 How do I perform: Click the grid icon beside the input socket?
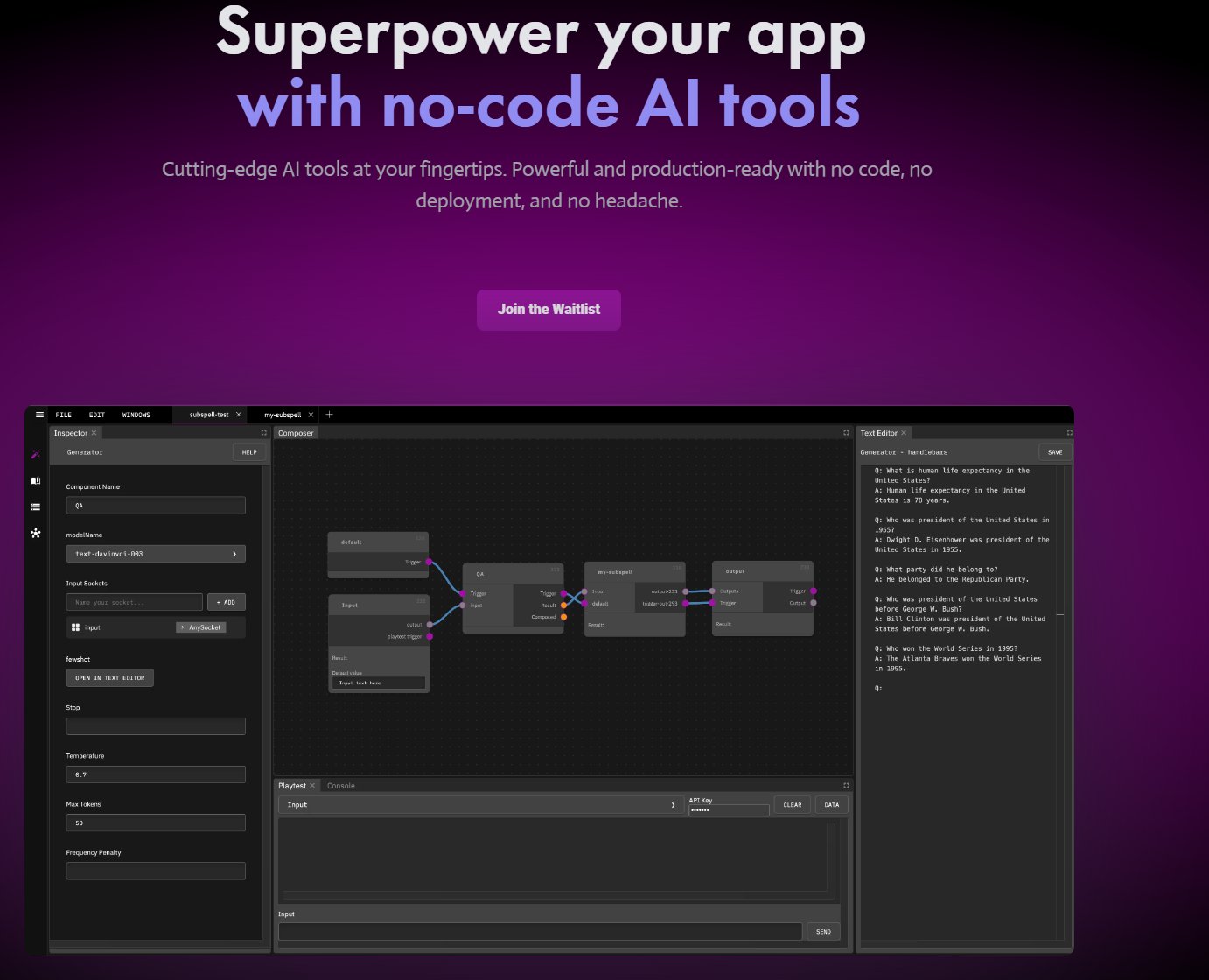coord(75,627)
